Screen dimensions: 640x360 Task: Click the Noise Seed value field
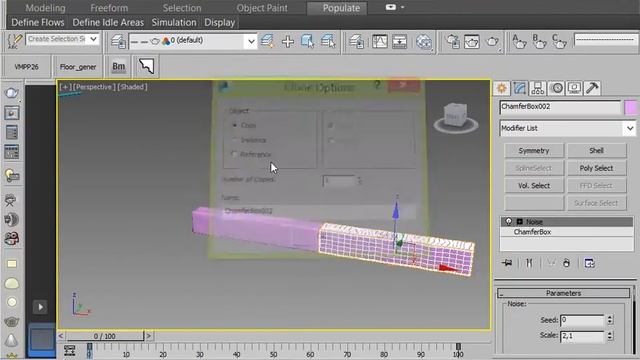pos(582,320)
